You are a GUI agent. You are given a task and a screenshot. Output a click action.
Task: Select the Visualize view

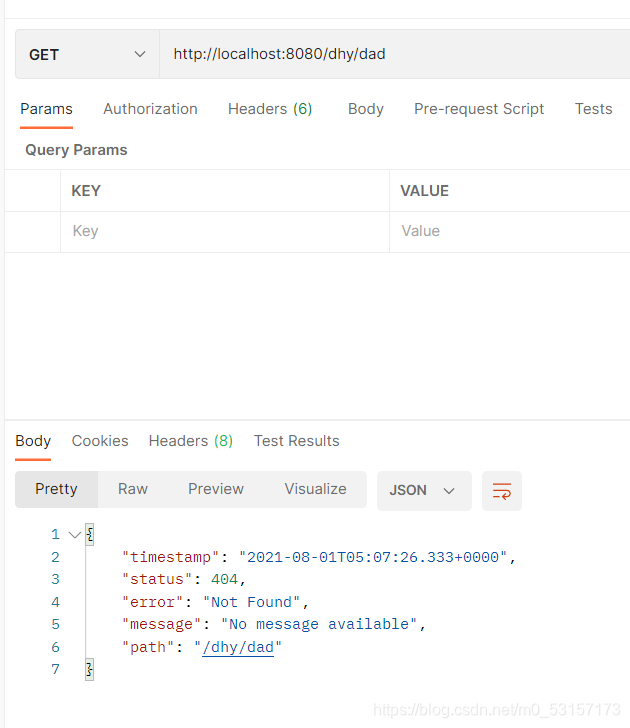click(315, 489)
